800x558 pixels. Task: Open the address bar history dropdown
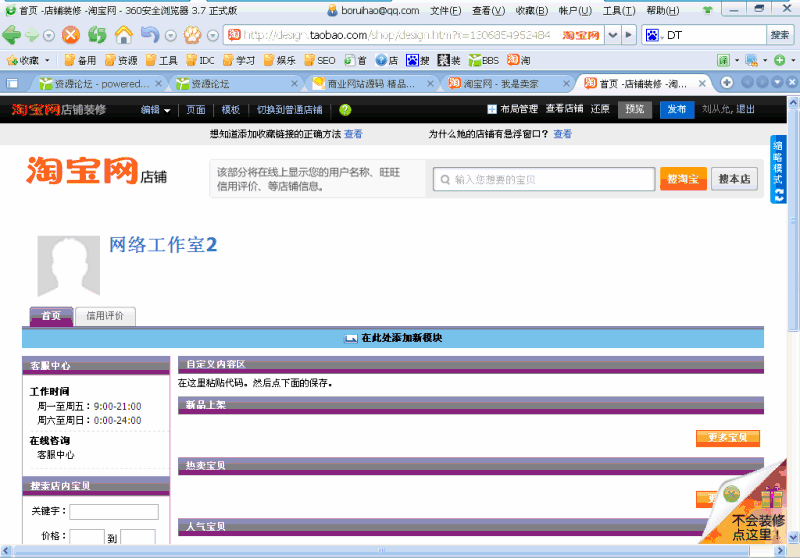click(x=613, y=35)
